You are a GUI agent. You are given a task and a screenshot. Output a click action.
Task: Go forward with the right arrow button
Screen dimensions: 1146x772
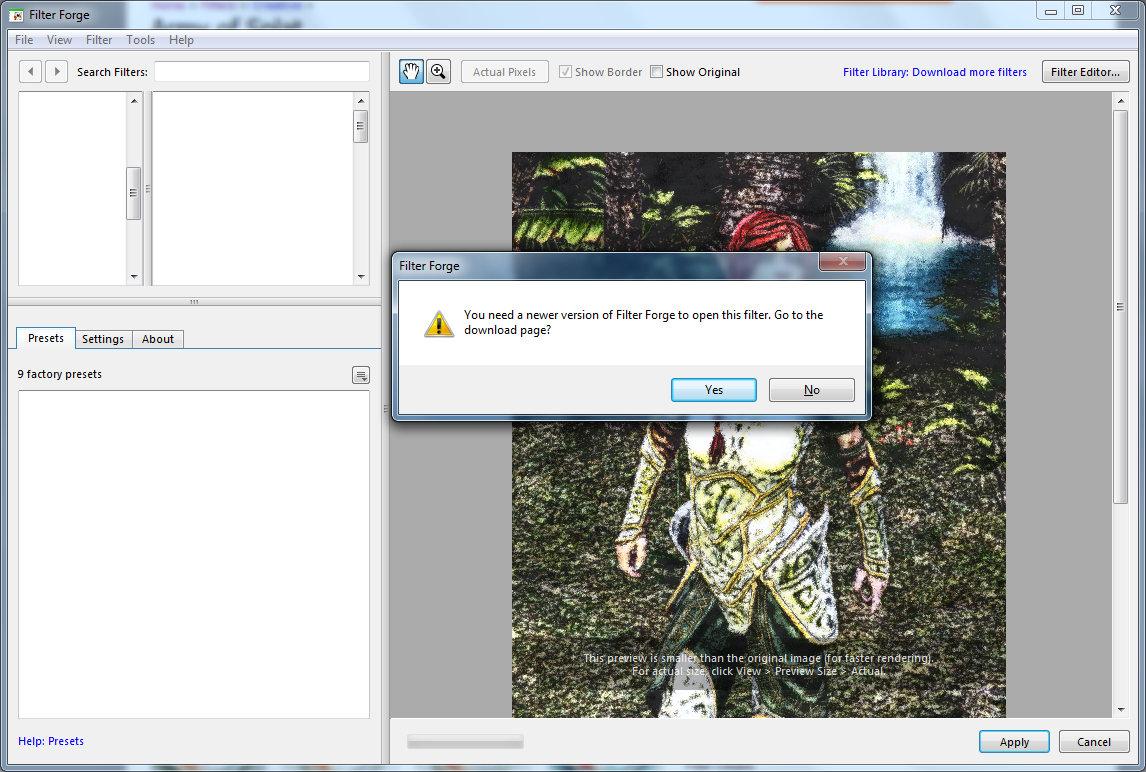tap(57, 72)
